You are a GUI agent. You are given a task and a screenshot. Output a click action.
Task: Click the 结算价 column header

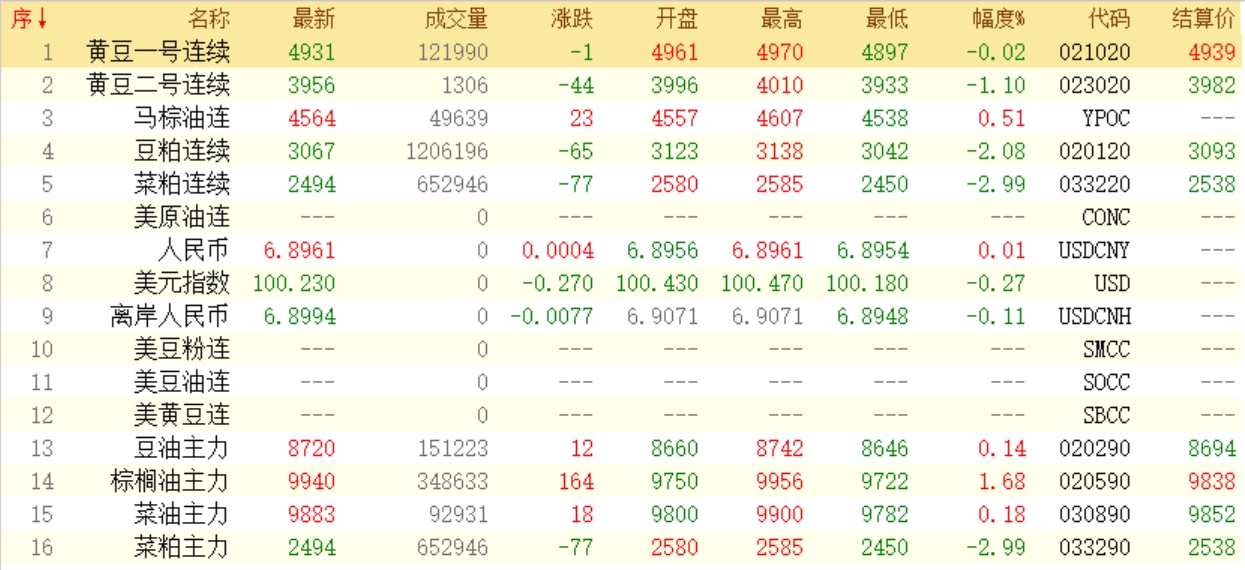(1203, 19)
